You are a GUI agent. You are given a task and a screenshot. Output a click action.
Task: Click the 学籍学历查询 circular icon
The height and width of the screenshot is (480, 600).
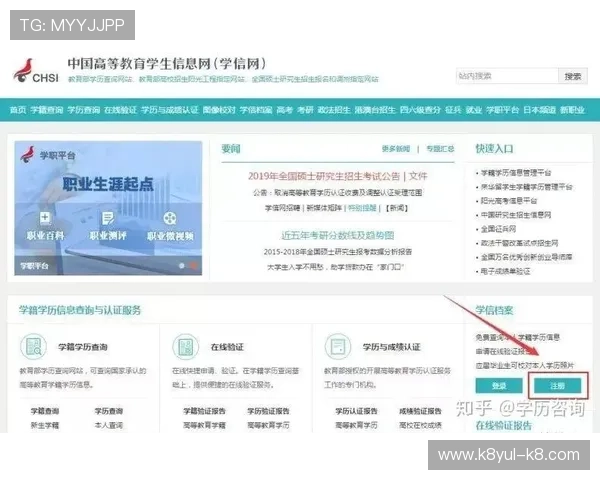coord(33,346)
